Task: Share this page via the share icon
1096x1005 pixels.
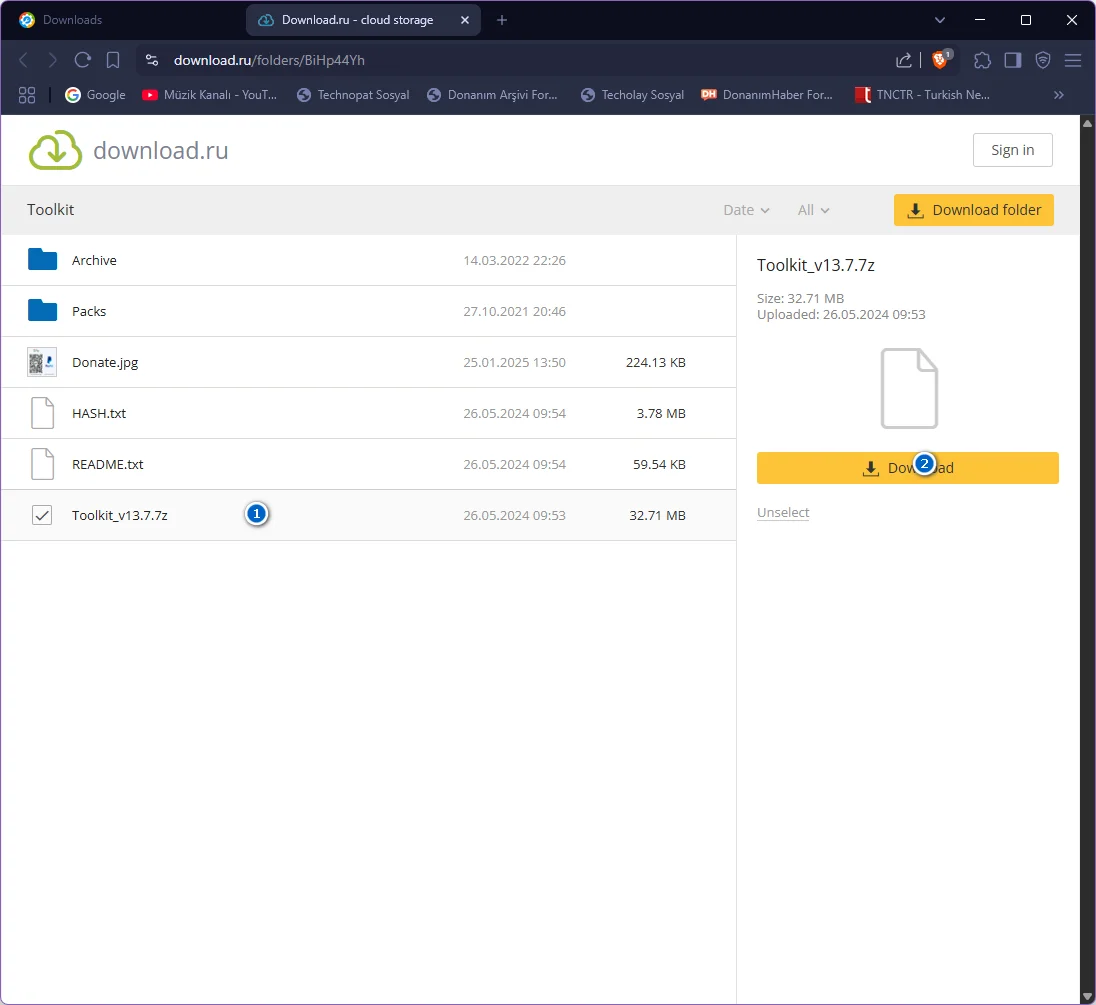Action: [x=904, y=60]
